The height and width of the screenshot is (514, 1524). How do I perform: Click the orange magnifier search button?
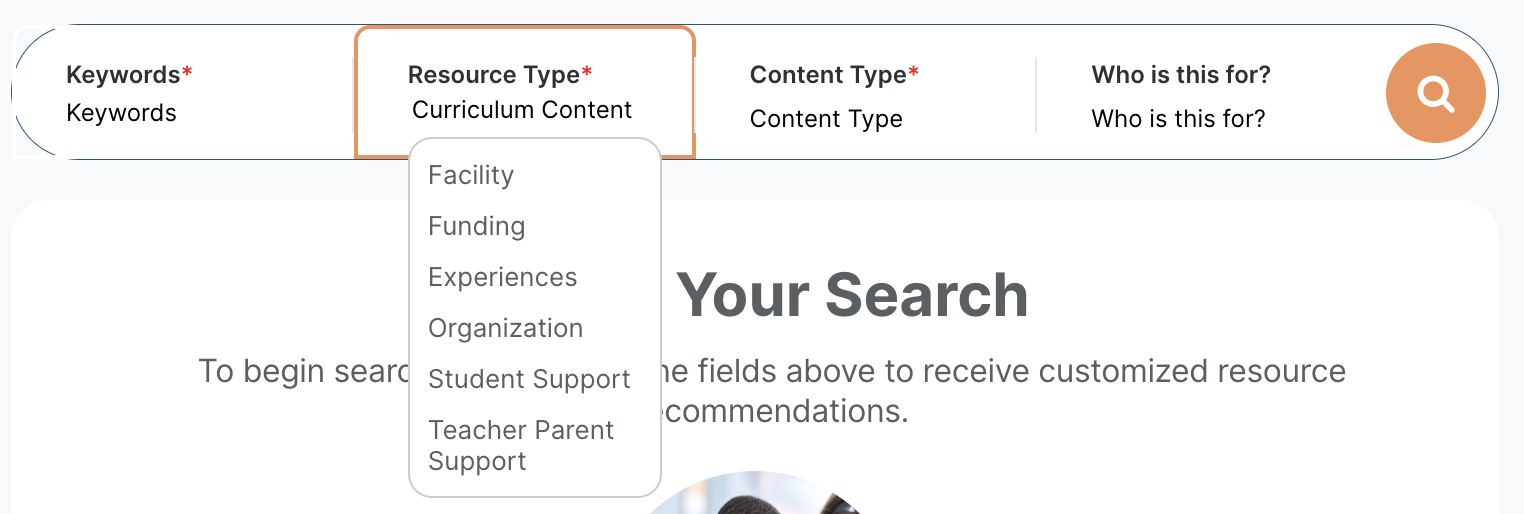pos(1435,93)
